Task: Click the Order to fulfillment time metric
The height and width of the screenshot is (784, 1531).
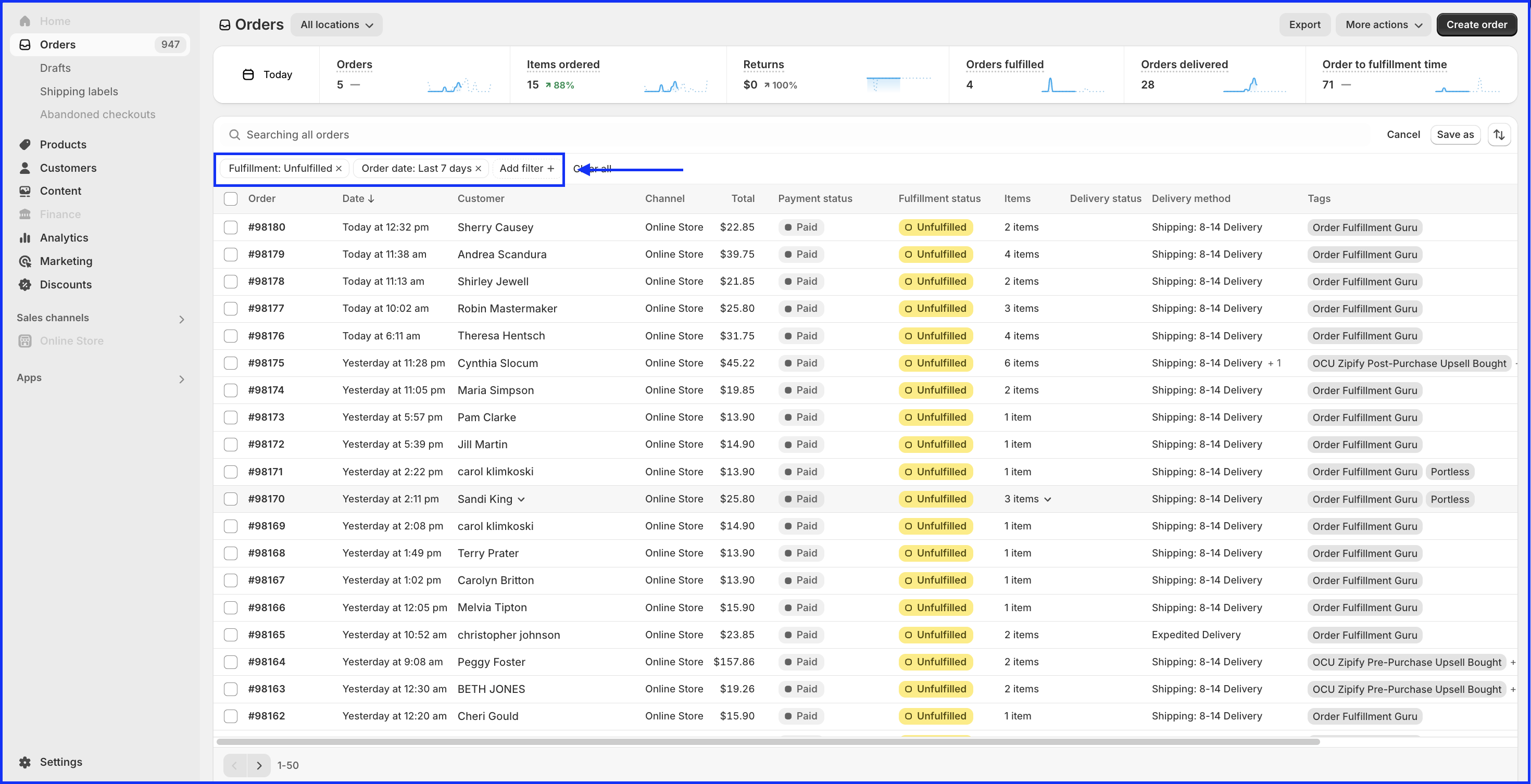Action: 1411,75
